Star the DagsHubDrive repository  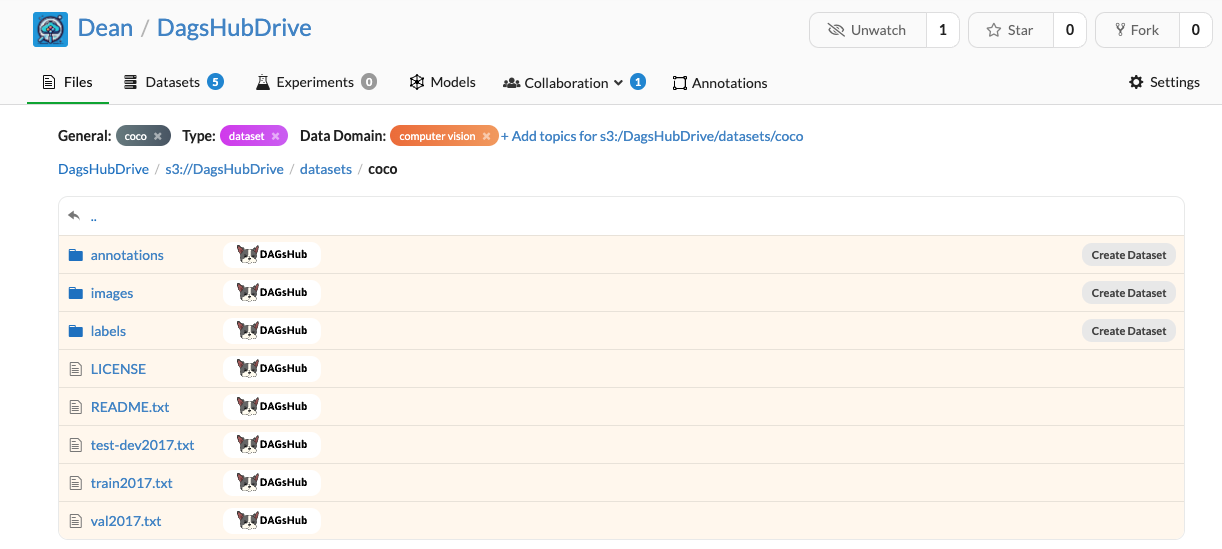pos(1010,30)
